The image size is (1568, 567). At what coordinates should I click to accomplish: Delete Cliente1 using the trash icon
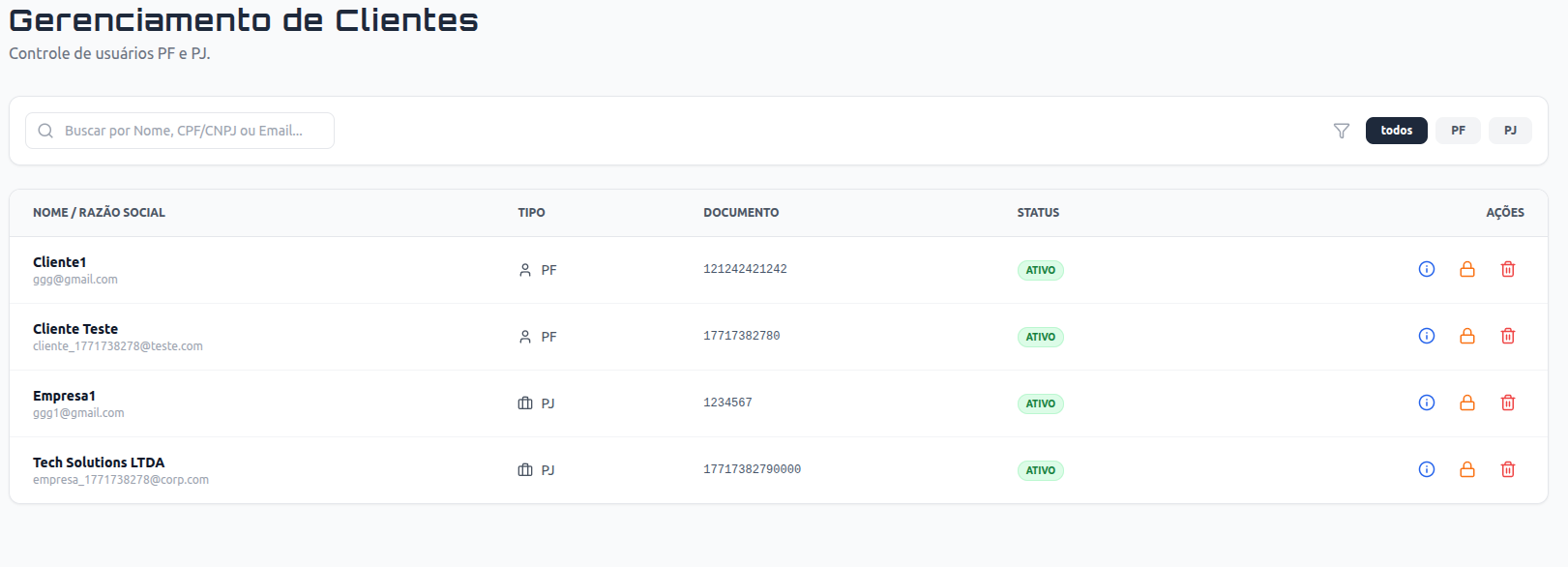point(1507,269)
